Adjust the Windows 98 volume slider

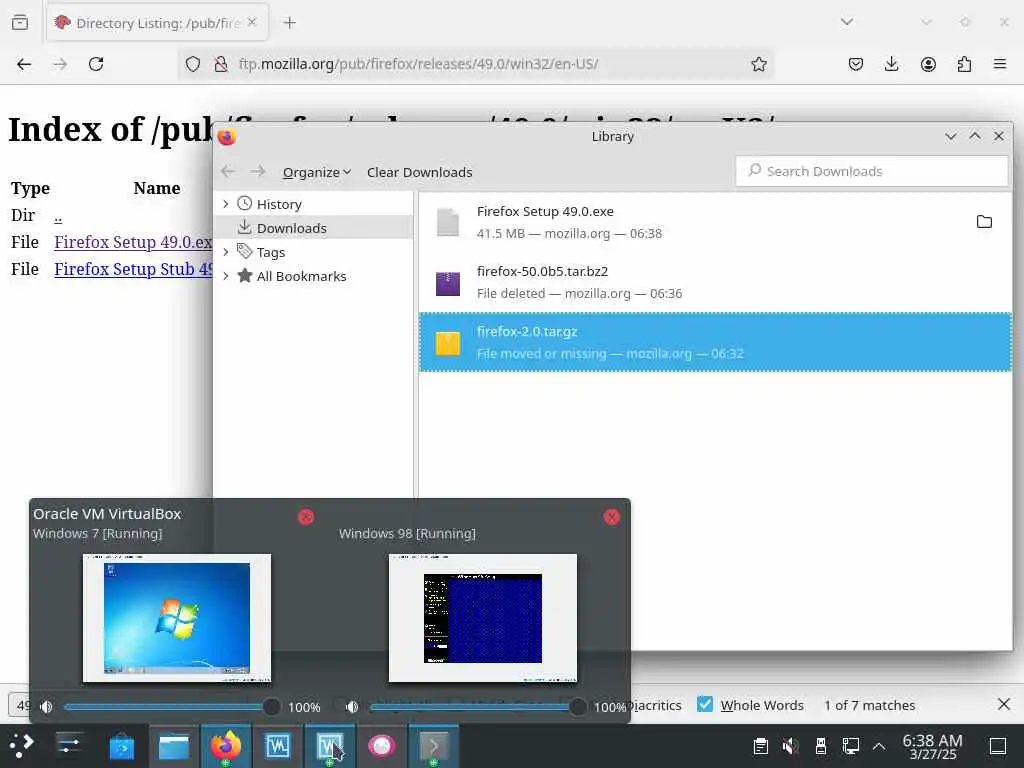[x=478, y=707]
